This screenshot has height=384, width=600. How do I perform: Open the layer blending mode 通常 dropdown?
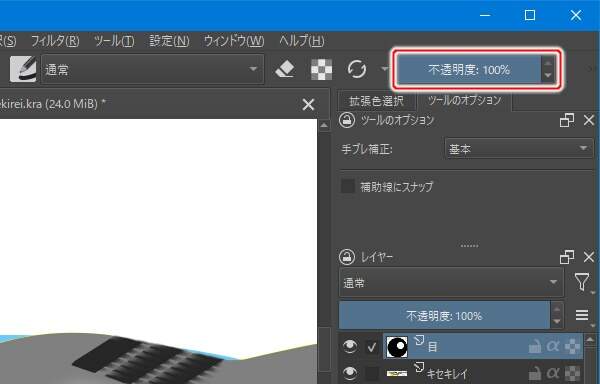(x=451, y=283)
